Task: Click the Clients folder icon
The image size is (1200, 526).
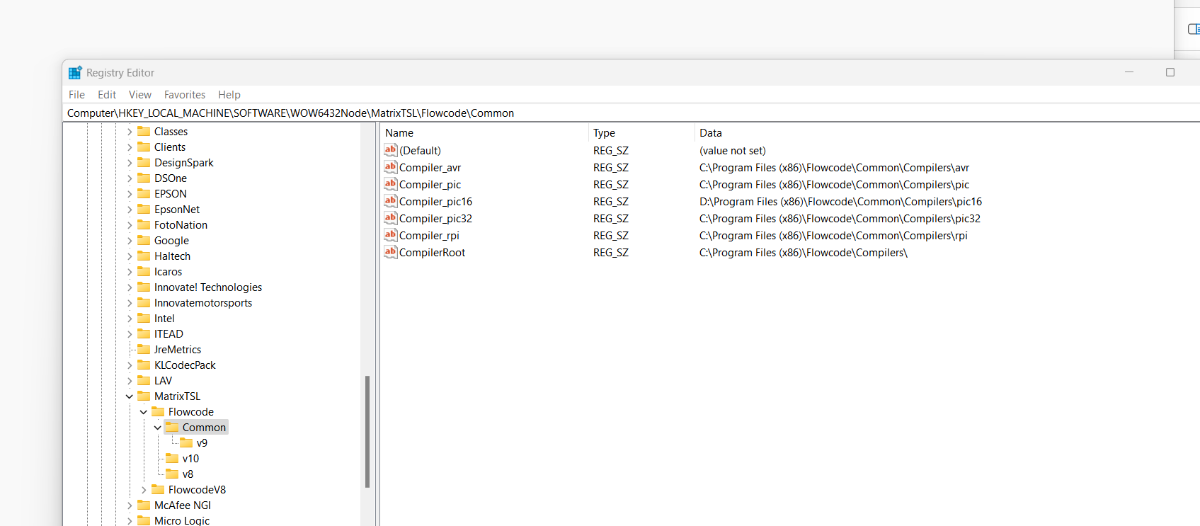Action: pyautogui.click(x=143, y=147)
